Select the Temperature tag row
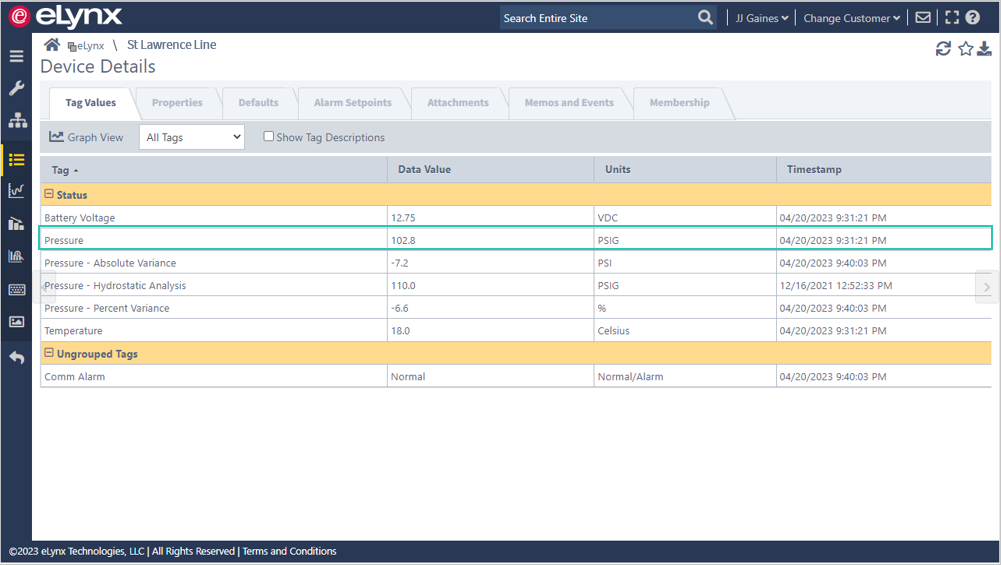This screenshot has width=1001, height=565. tap(516, 331)
